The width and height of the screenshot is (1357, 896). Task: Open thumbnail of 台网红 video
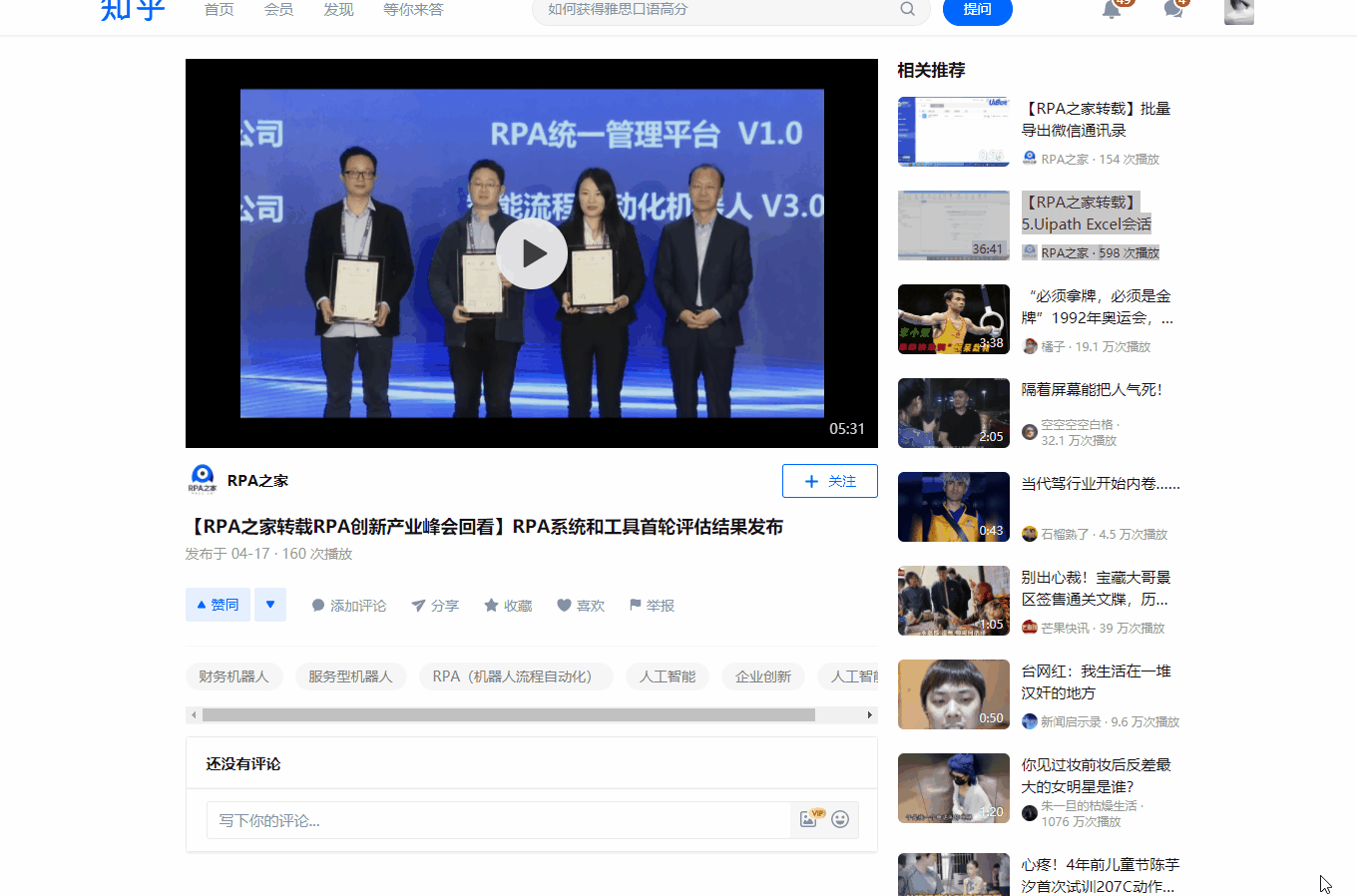(x=954, y=694)
